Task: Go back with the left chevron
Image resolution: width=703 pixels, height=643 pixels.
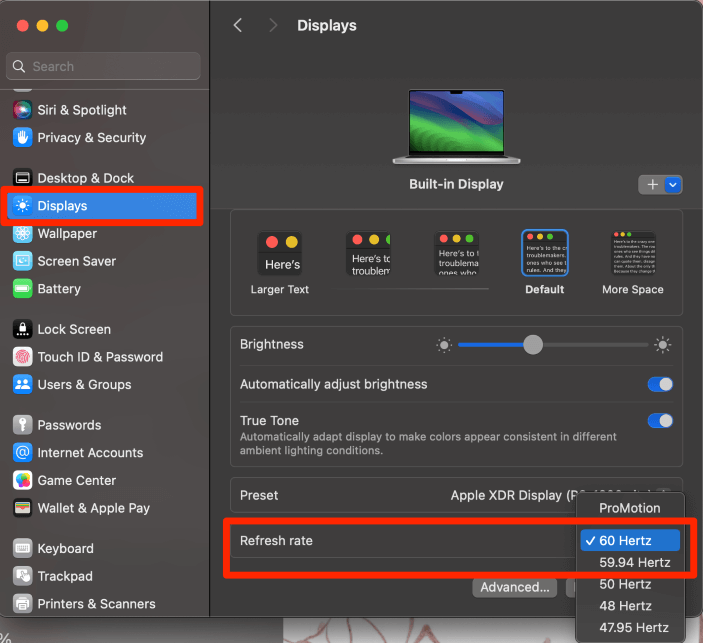Action: 238,26
